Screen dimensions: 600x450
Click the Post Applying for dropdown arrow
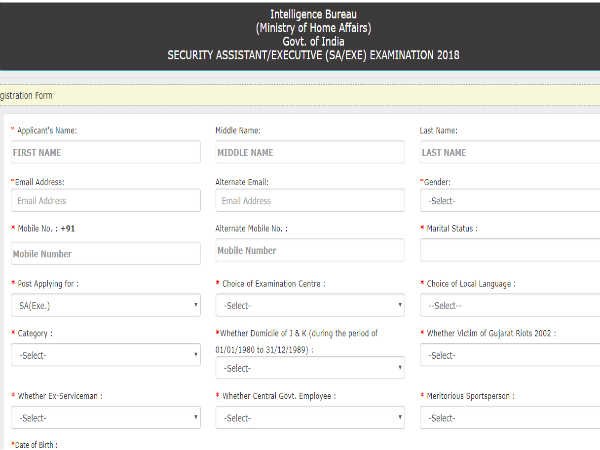click(196, 305)
